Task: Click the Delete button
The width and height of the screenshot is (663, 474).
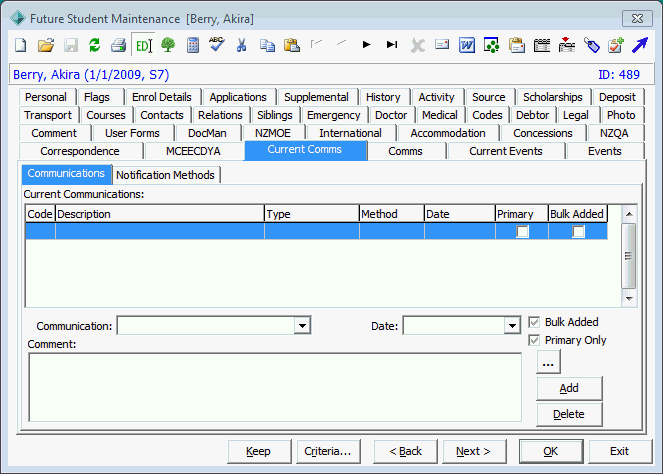Action: coord(569,414)
